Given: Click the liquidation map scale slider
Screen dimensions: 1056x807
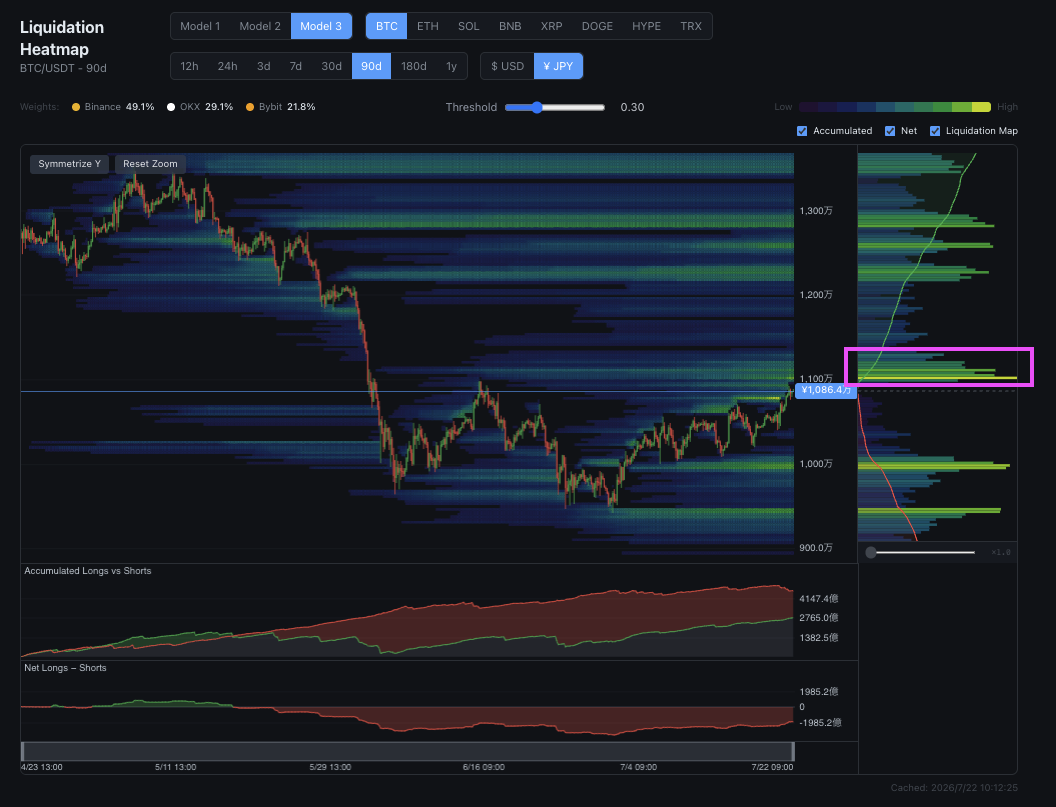Looking at the screenshot, I should [x=922, y=552].
